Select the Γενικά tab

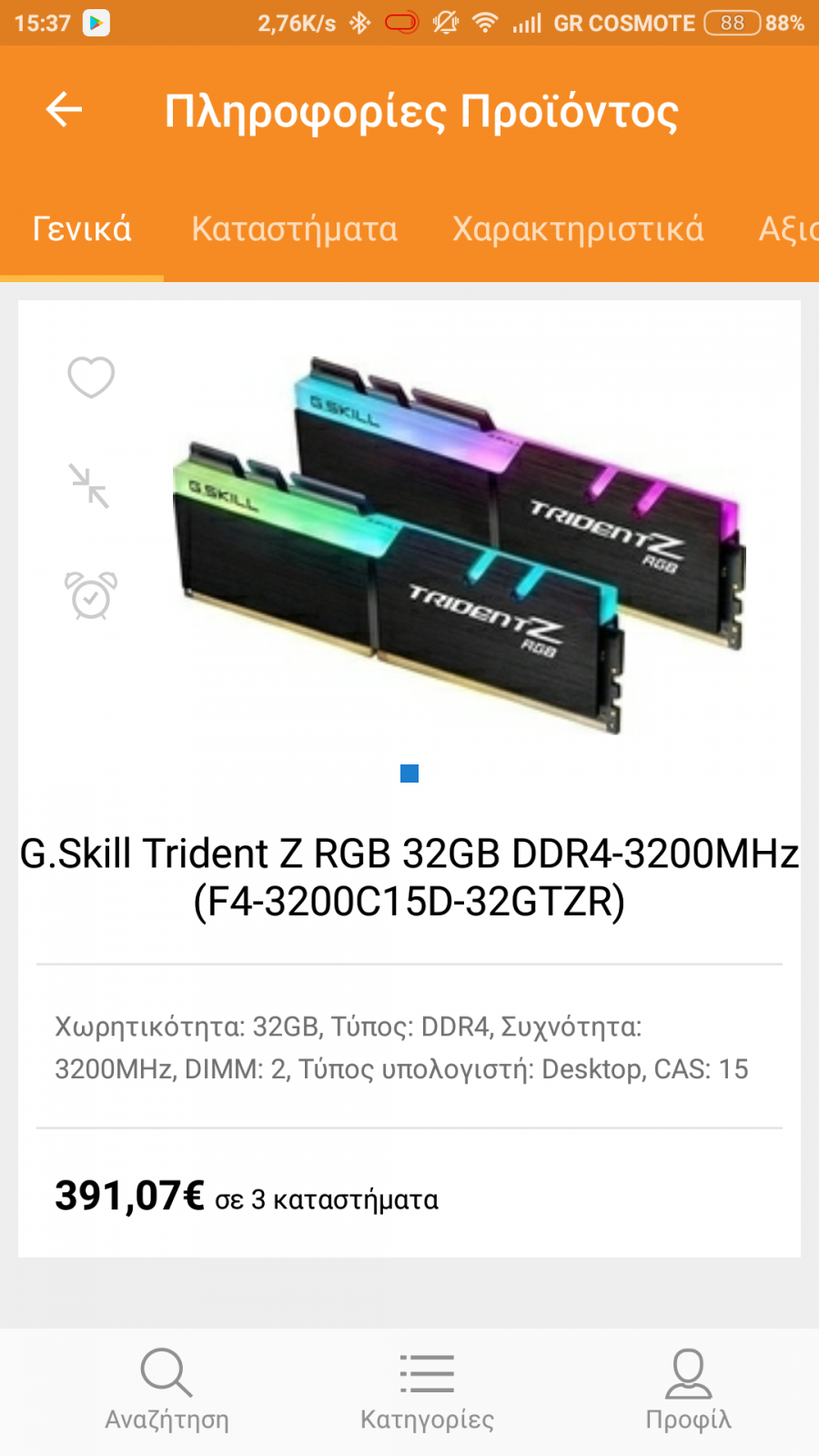click(82, 229)
